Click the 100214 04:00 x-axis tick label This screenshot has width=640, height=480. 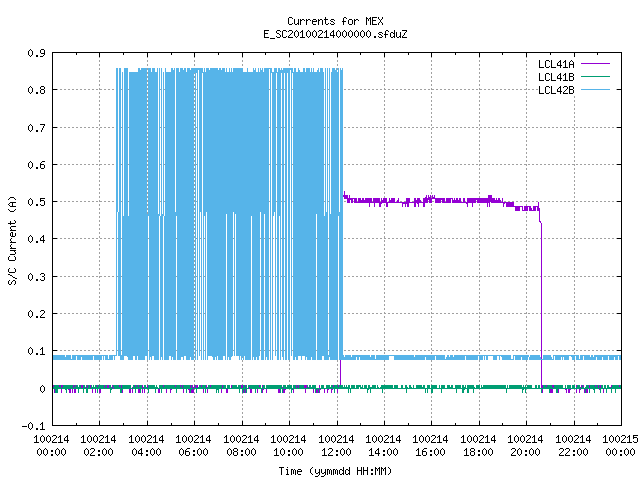(147, 446)
